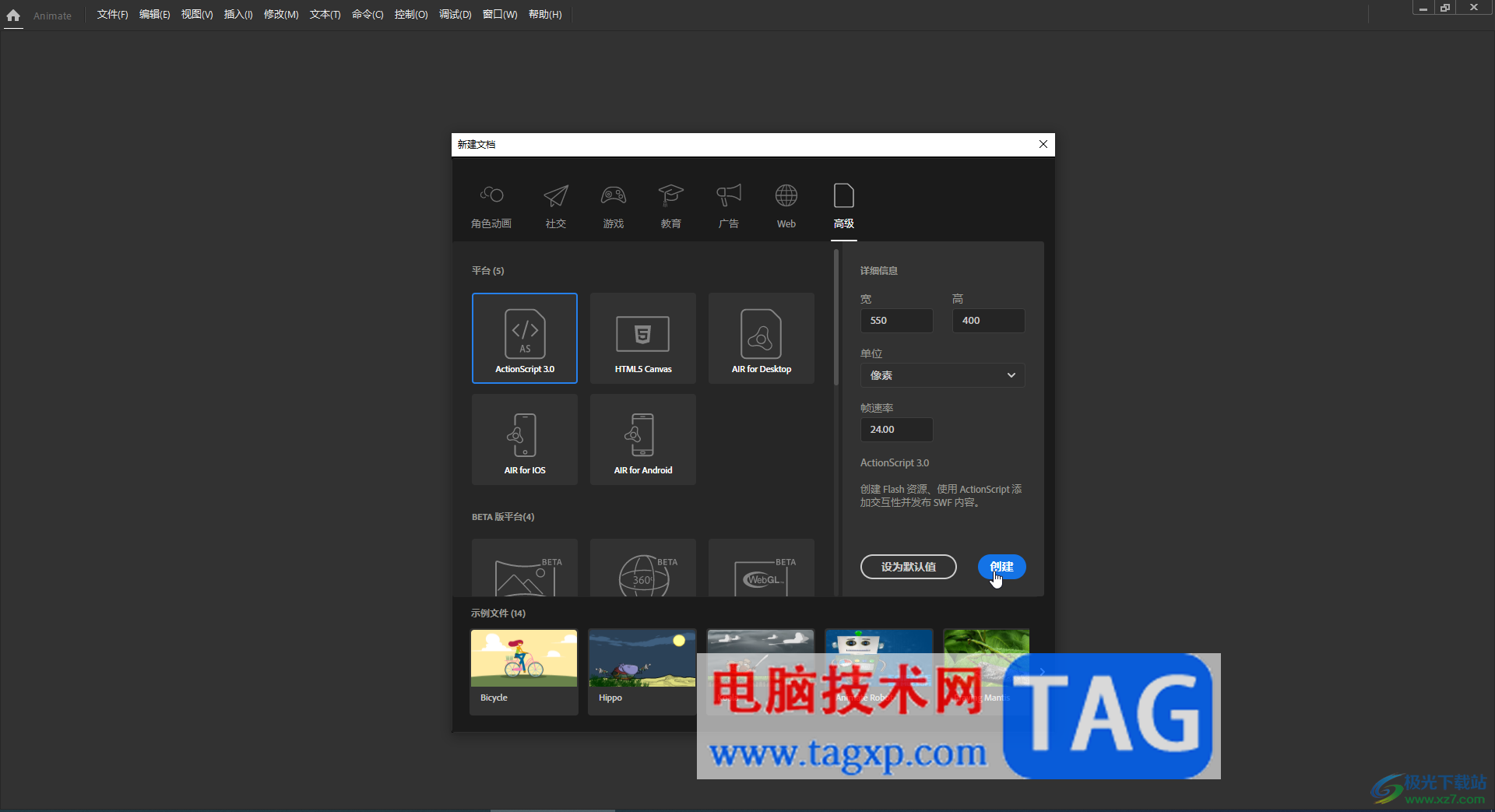Select the BETA landscape image platform icon

525,568
